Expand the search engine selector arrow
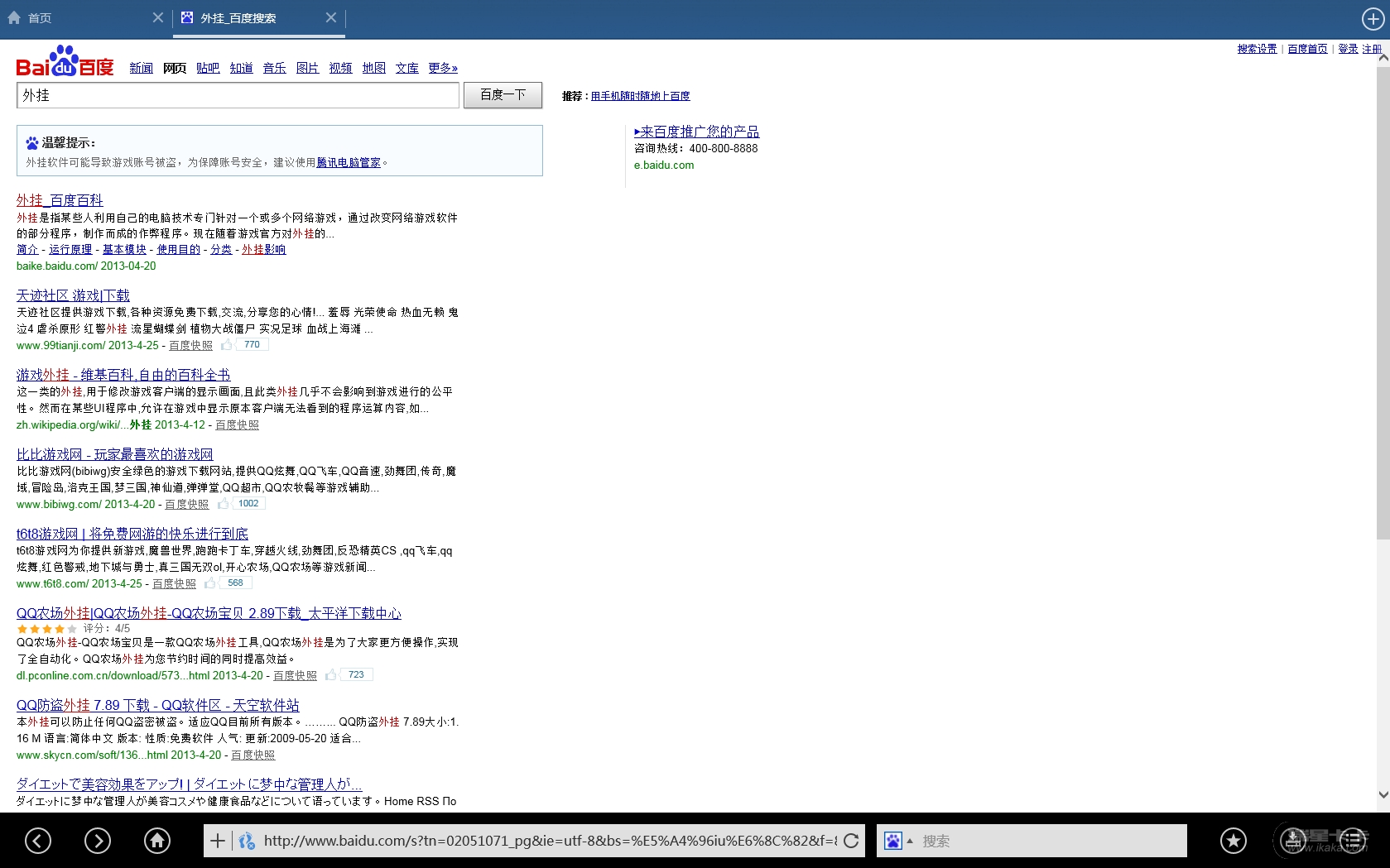This screenshot has height=868, width=1390. [910, 841]
